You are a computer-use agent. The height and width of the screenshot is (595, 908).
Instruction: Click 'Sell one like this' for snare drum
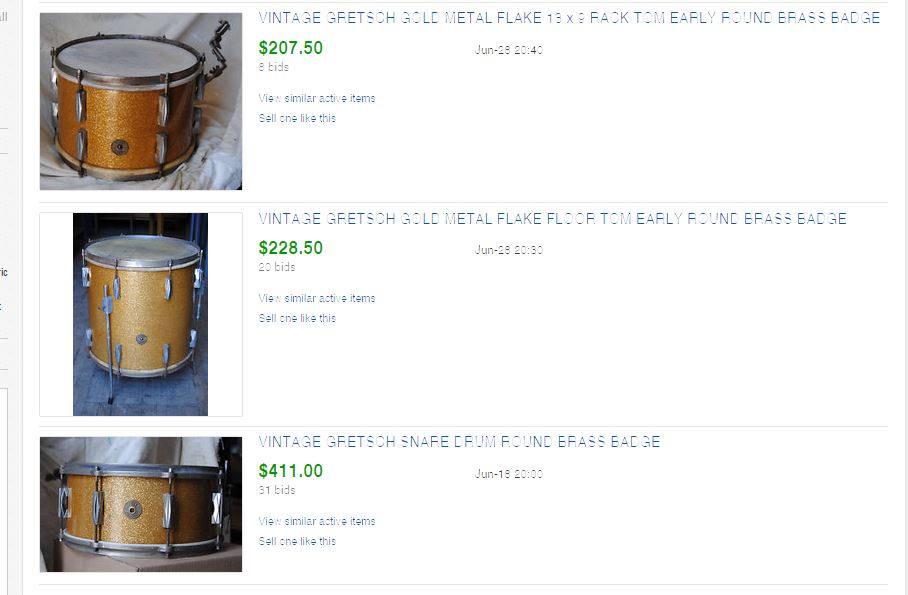click(297, 541)
